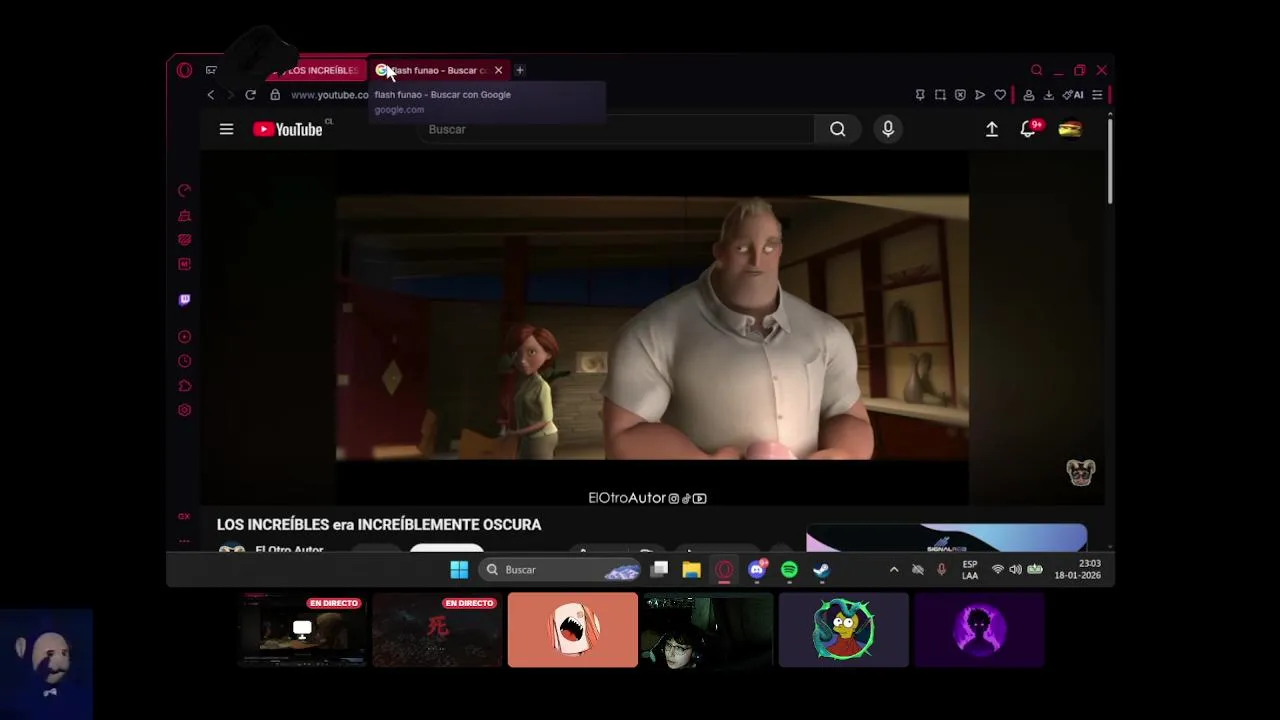Image resolution: width=1280 pixels, height=720 pixels.
Task: Select orange screaming face avatar thumbnail
Action: (572, 630)
